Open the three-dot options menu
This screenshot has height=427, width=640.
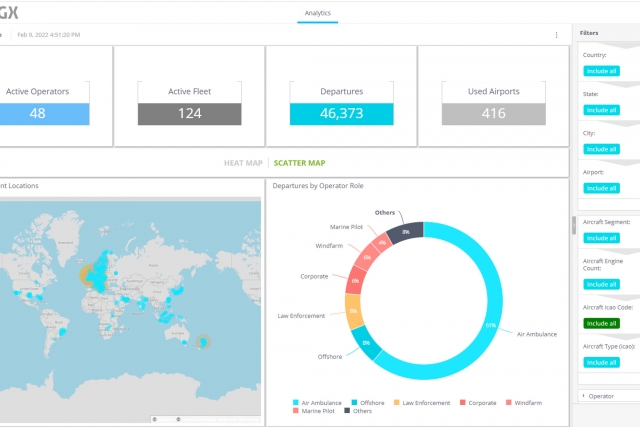(556, 35)
